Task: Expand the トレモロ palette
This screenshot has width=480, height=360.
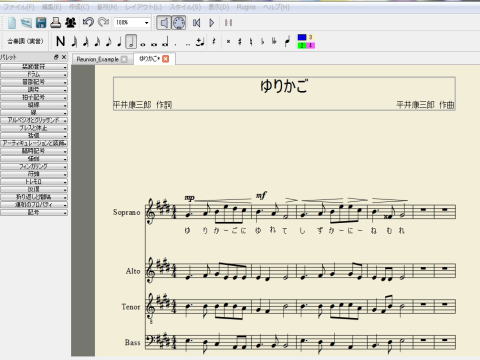Action: (x=34, y=182)
